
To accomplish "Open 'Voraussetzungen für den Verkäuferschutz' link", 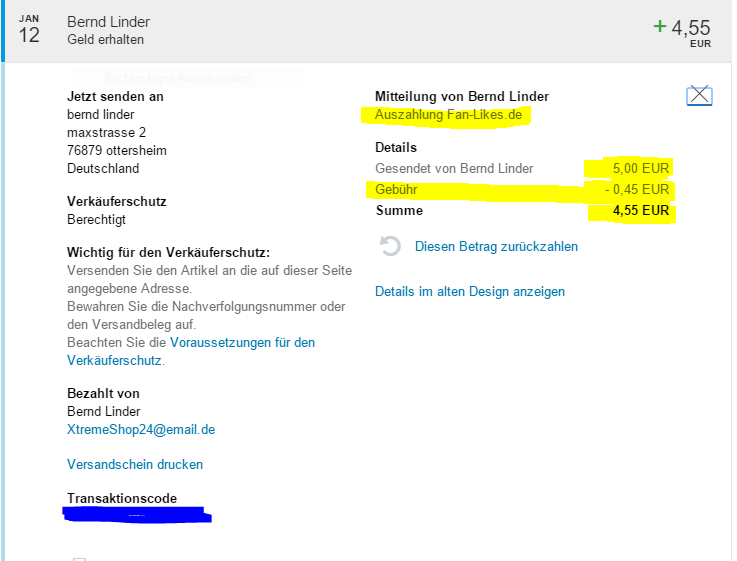I will click(242, 343).
